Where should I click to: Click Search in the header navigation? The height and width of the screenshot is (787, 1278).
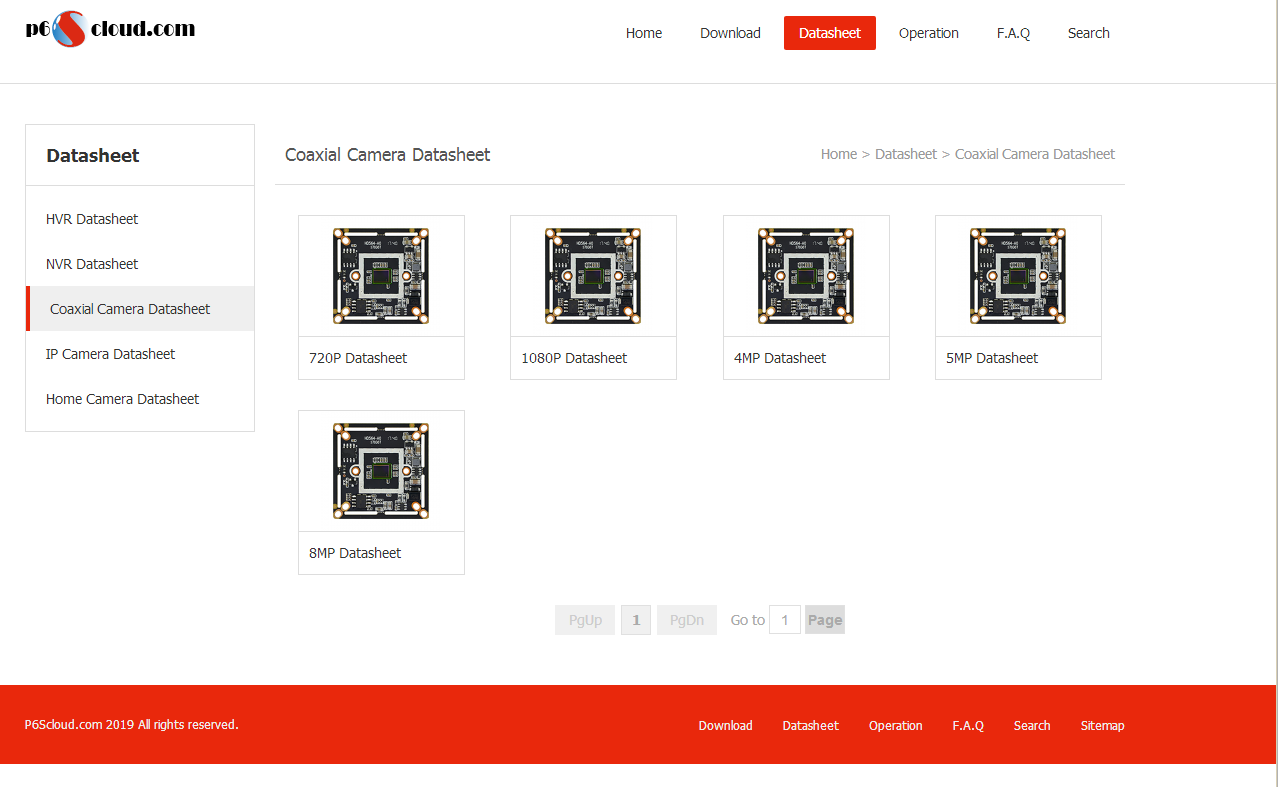(x=1088, y=33)
